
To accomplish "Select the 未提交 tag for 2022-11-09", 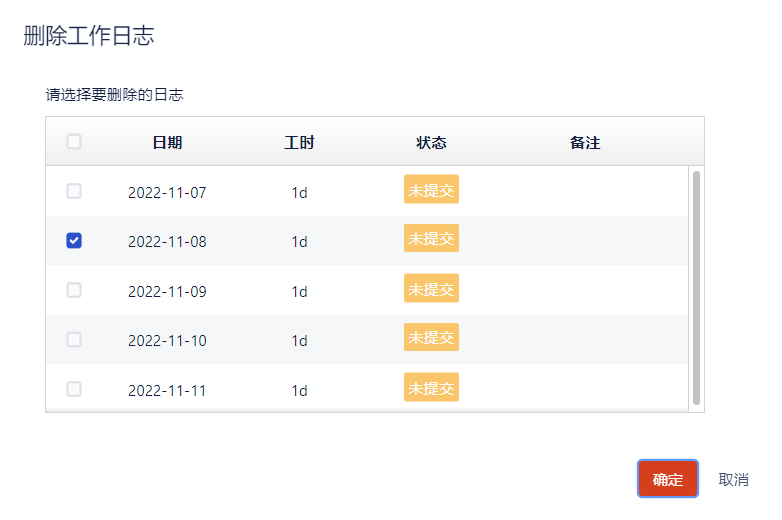I will click(431, 289).
